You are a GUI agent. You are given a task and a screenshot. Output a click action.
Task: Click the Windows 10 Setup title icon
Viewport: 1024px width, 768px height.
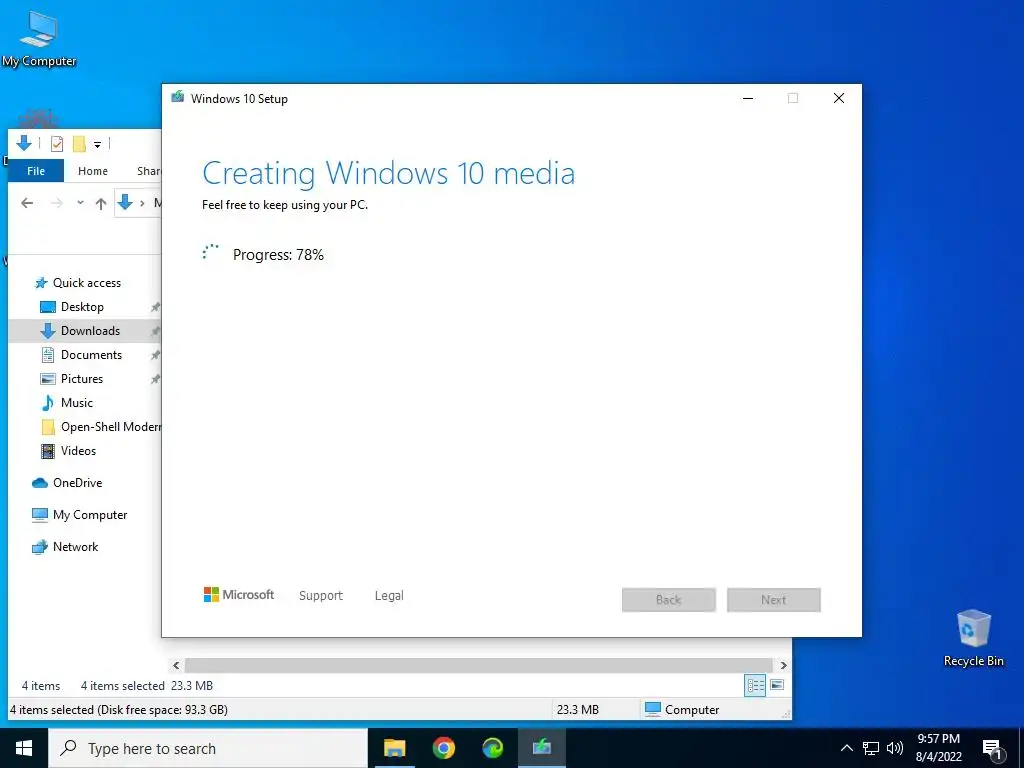[177, 98]
